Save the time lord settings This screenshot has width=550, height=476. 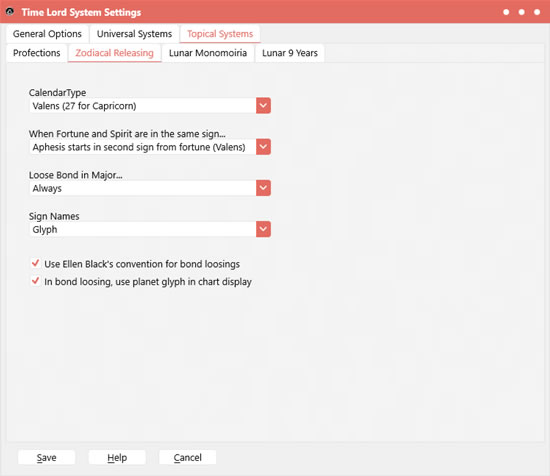(x=46, y=457)
